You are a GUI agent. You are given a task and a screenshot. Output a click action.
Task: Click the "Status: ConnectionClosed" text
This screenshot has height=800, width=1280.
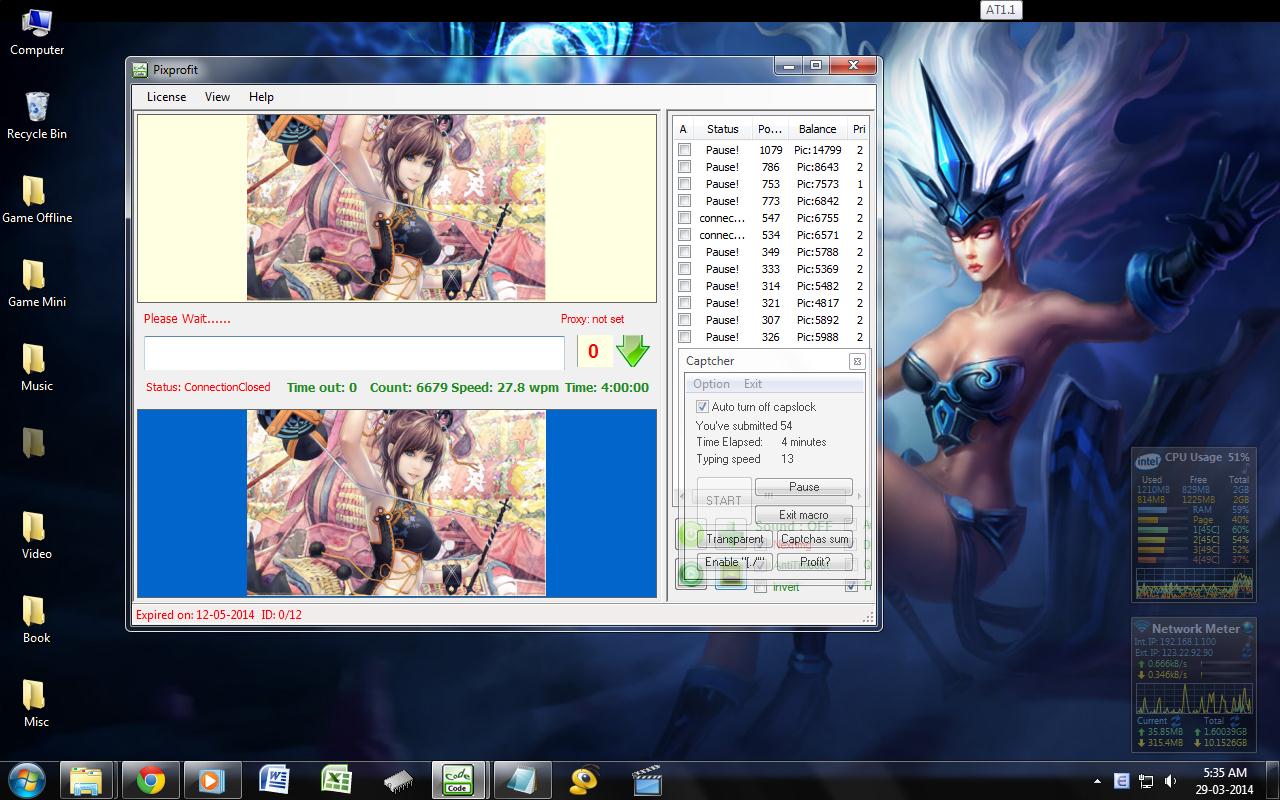pos(208,387)
